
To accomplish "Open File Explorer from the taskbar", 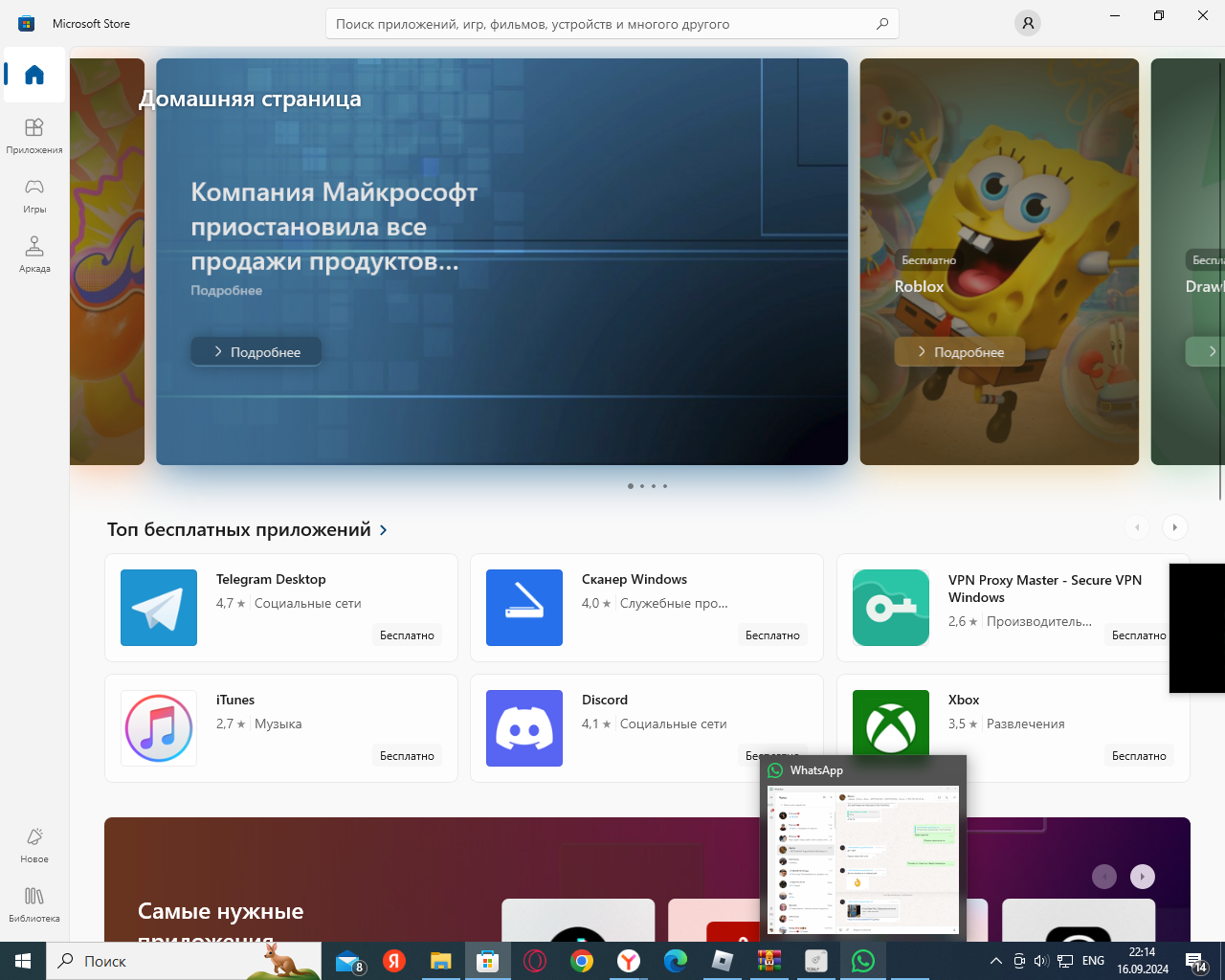I will 441,961.
